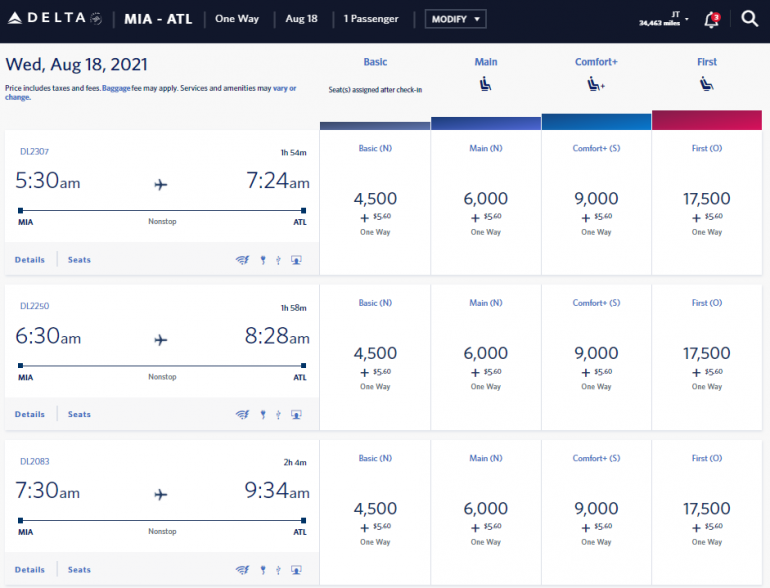This screenshot has width=770, height=588.
Task: Expand the MODIFY dropdown
Action: [x=455, y=19]
